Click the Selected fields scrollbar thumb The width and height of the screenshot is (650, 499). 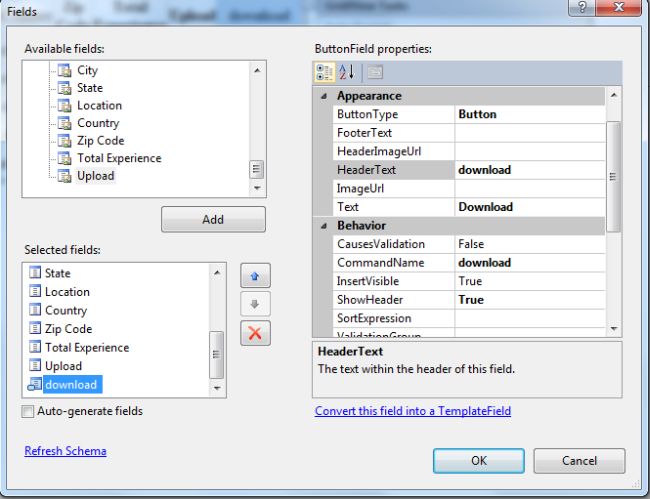pos(216,355)
